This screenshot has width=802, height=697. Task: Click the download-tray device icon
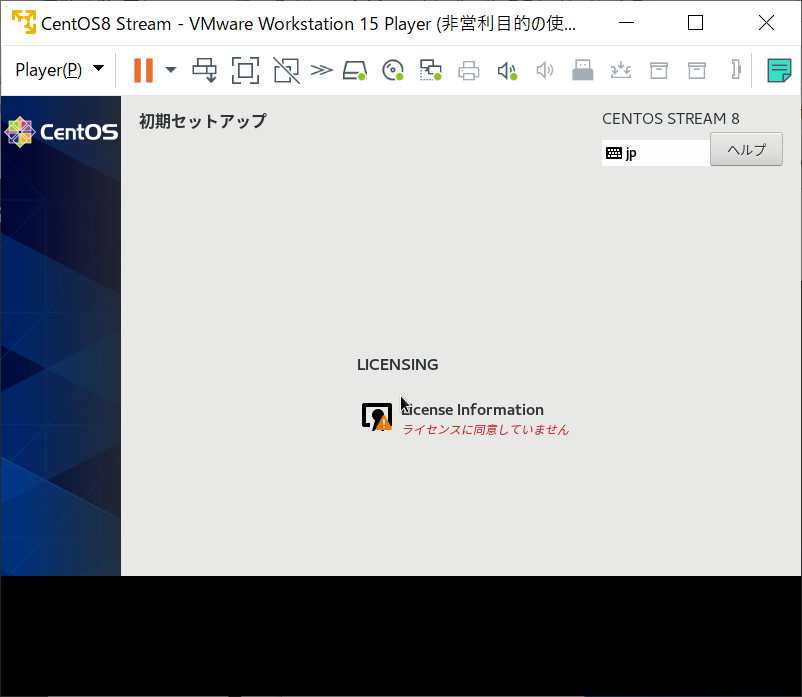click(x=620, y=70)
